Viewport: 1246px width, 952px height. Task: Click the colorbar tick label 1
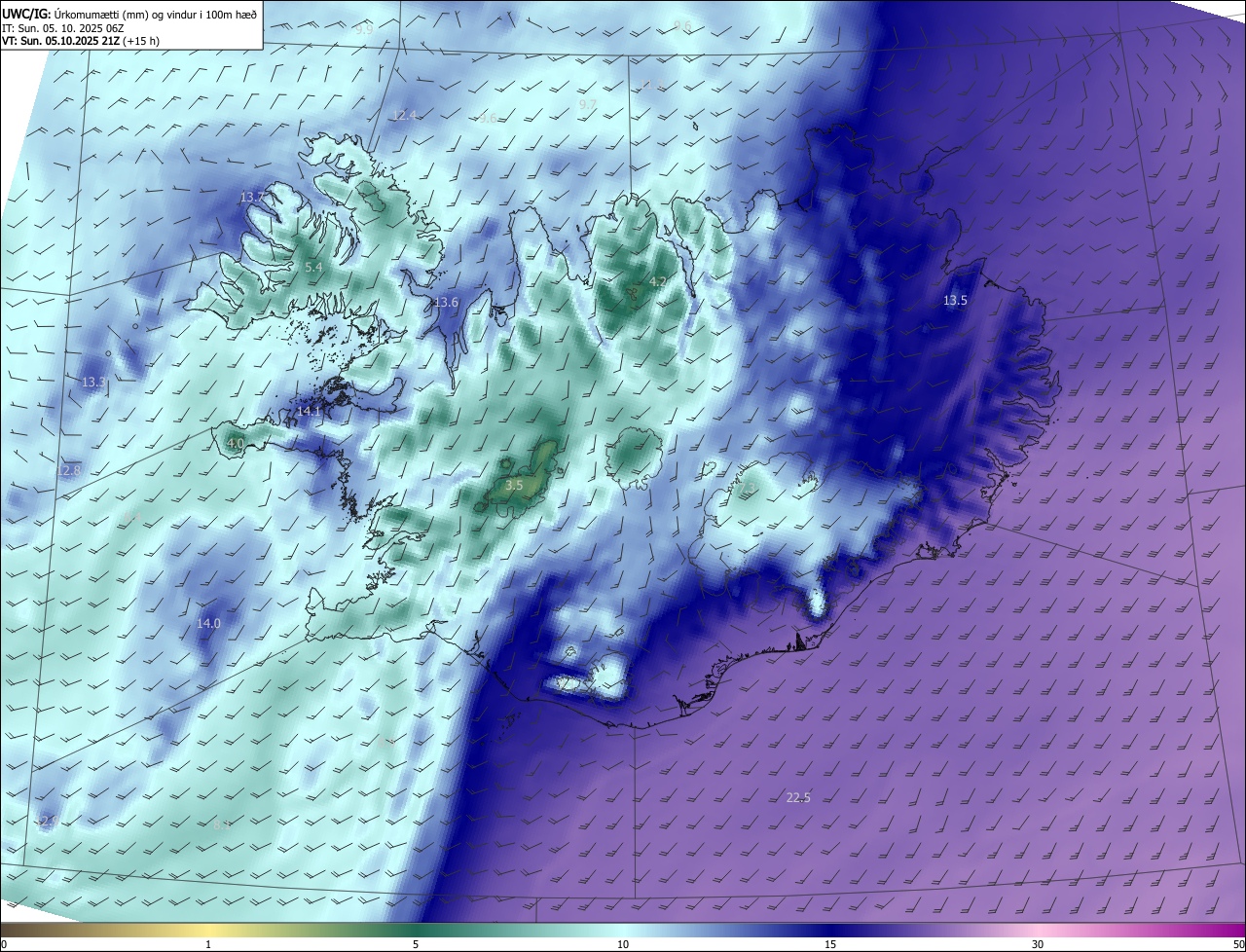pyautogui.click(x=208, y=944)
